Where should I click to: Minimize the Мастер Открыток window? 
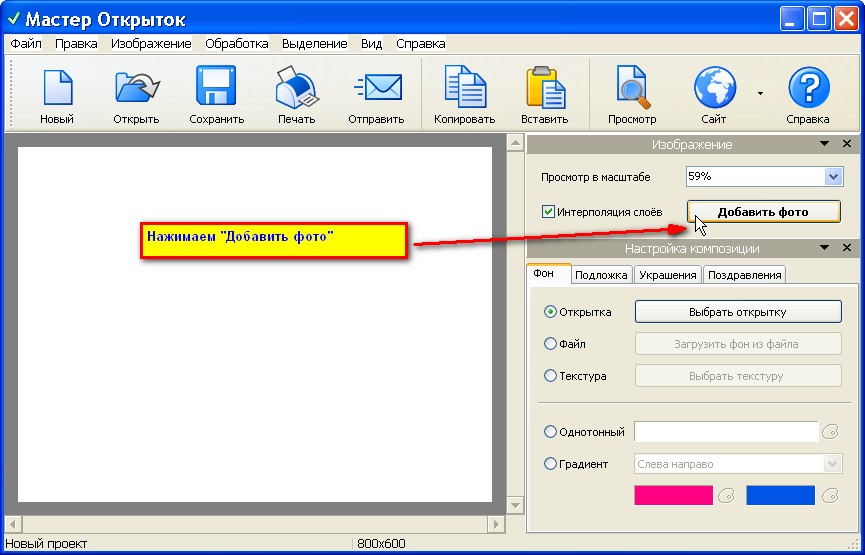click(792, 19)
